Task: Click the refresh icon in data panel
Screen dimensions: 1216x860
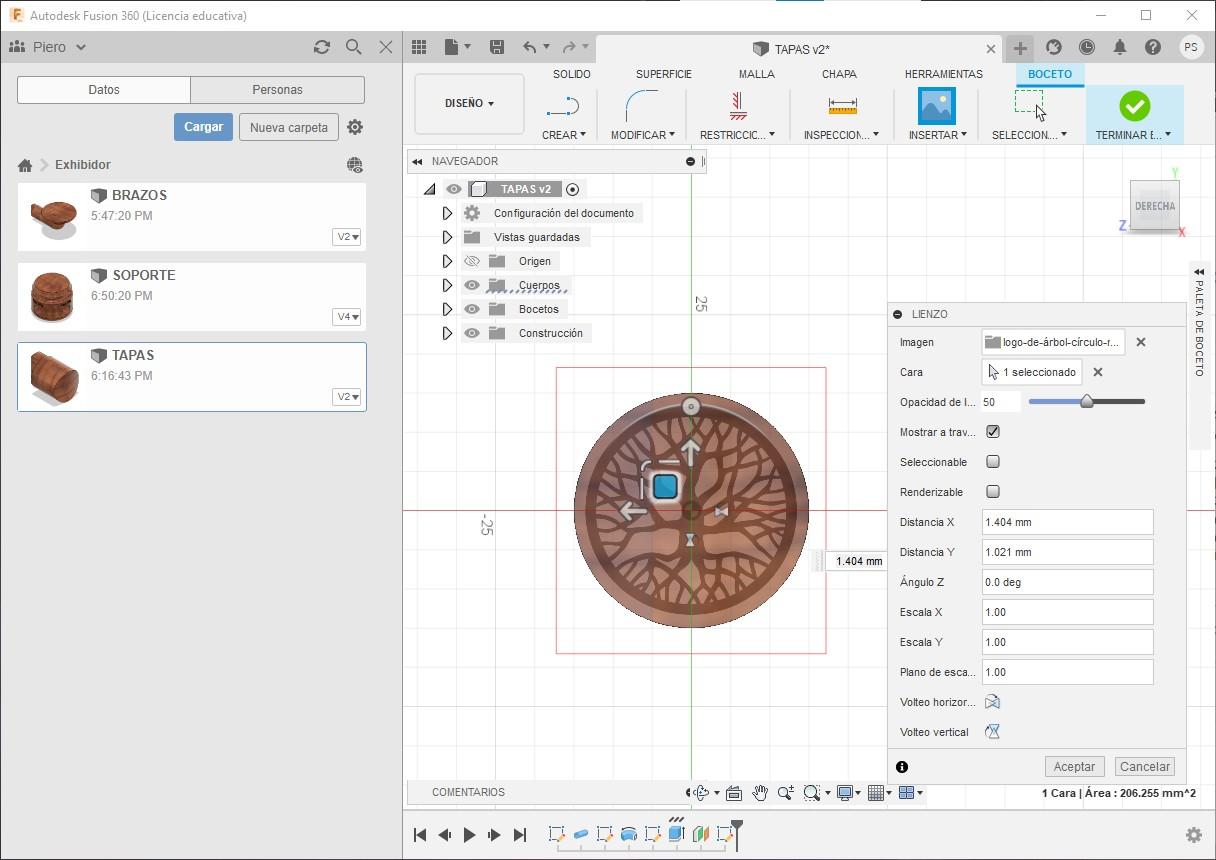Action: coord(321,47)
